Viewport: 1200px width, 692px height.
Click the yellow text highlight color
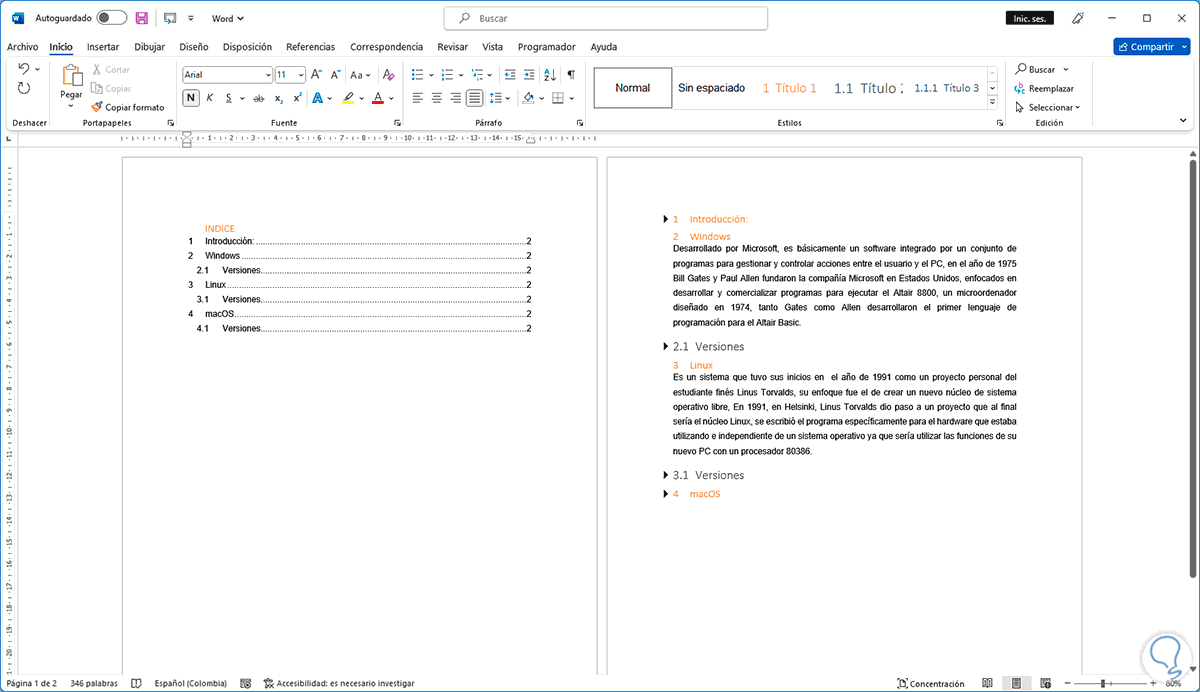347,98
